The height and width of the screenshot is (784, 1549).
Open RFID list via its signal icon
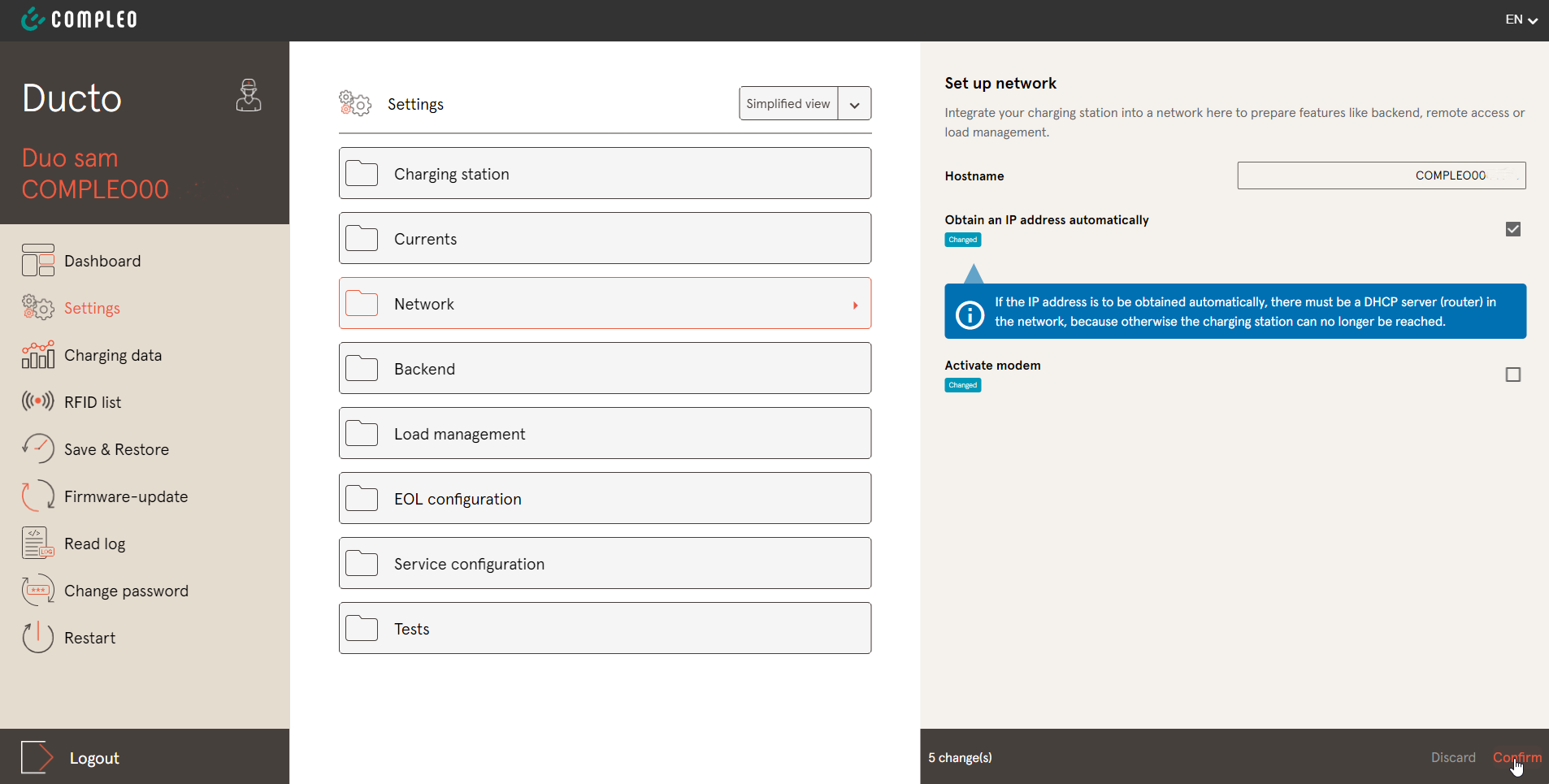pyautogui.click(x=38, y=401)
